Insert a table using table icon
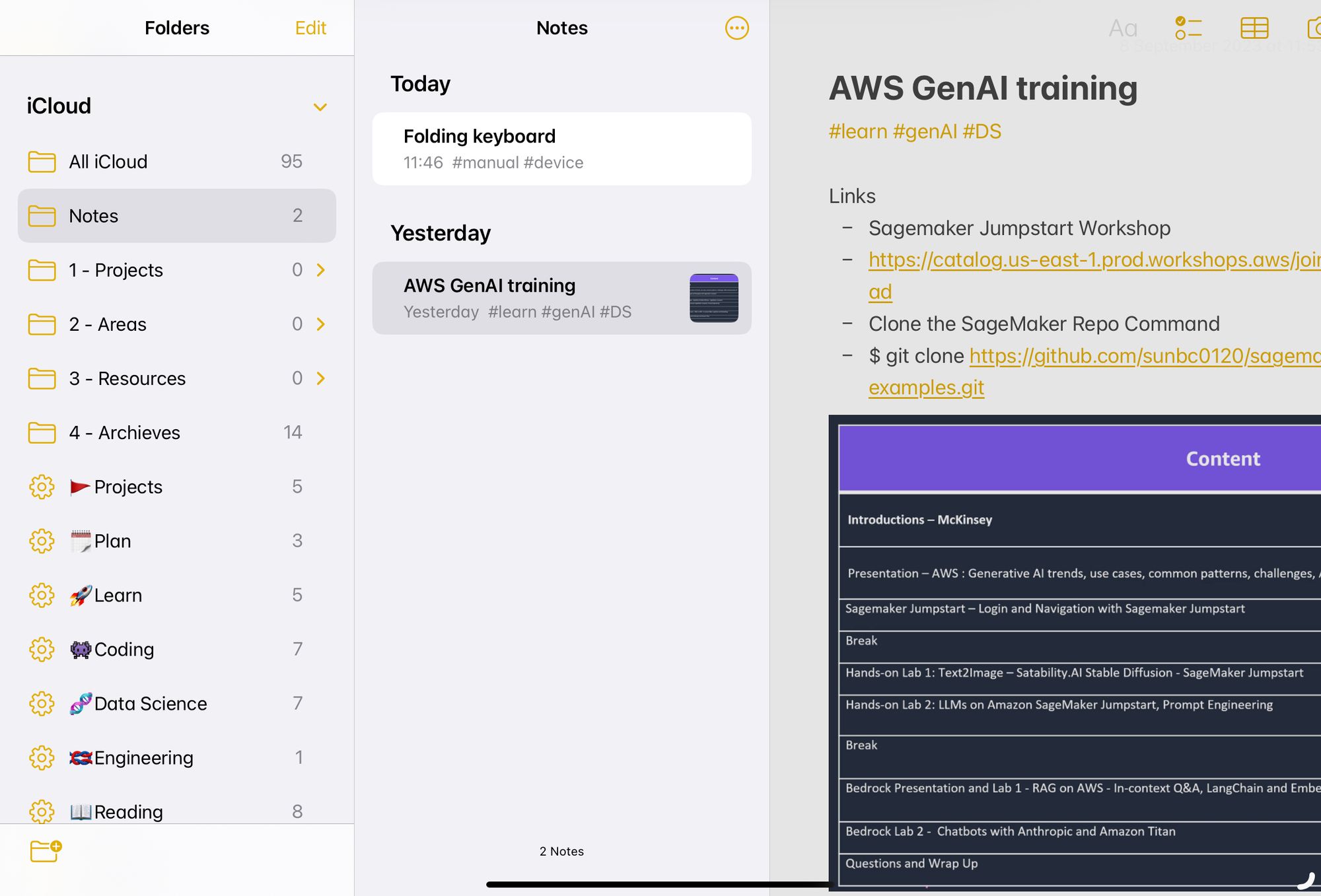 tap(1254, 28)
